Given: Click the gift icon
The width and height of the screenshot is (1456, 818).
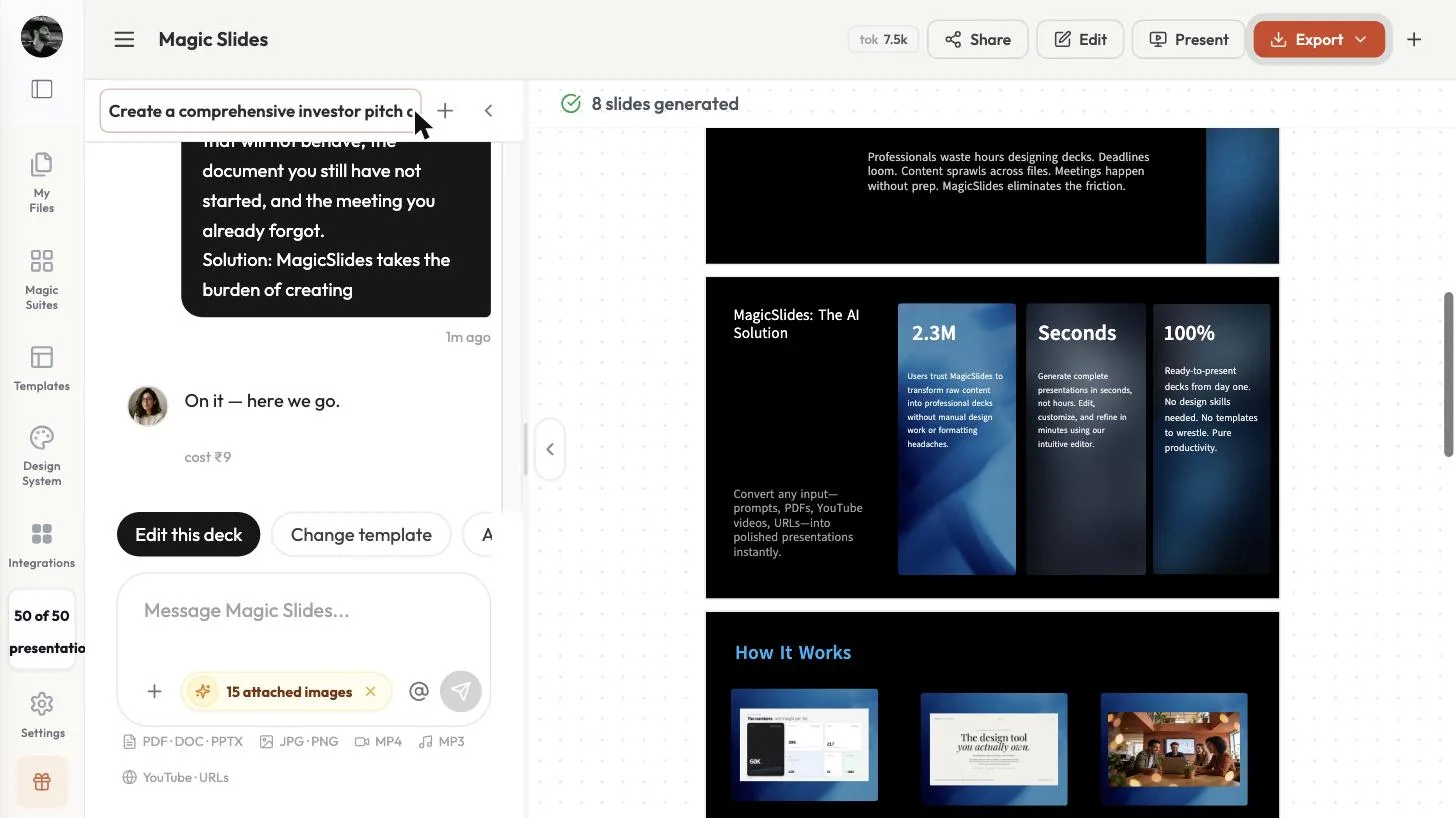Looking at the screenshot, I should point(42,782).
